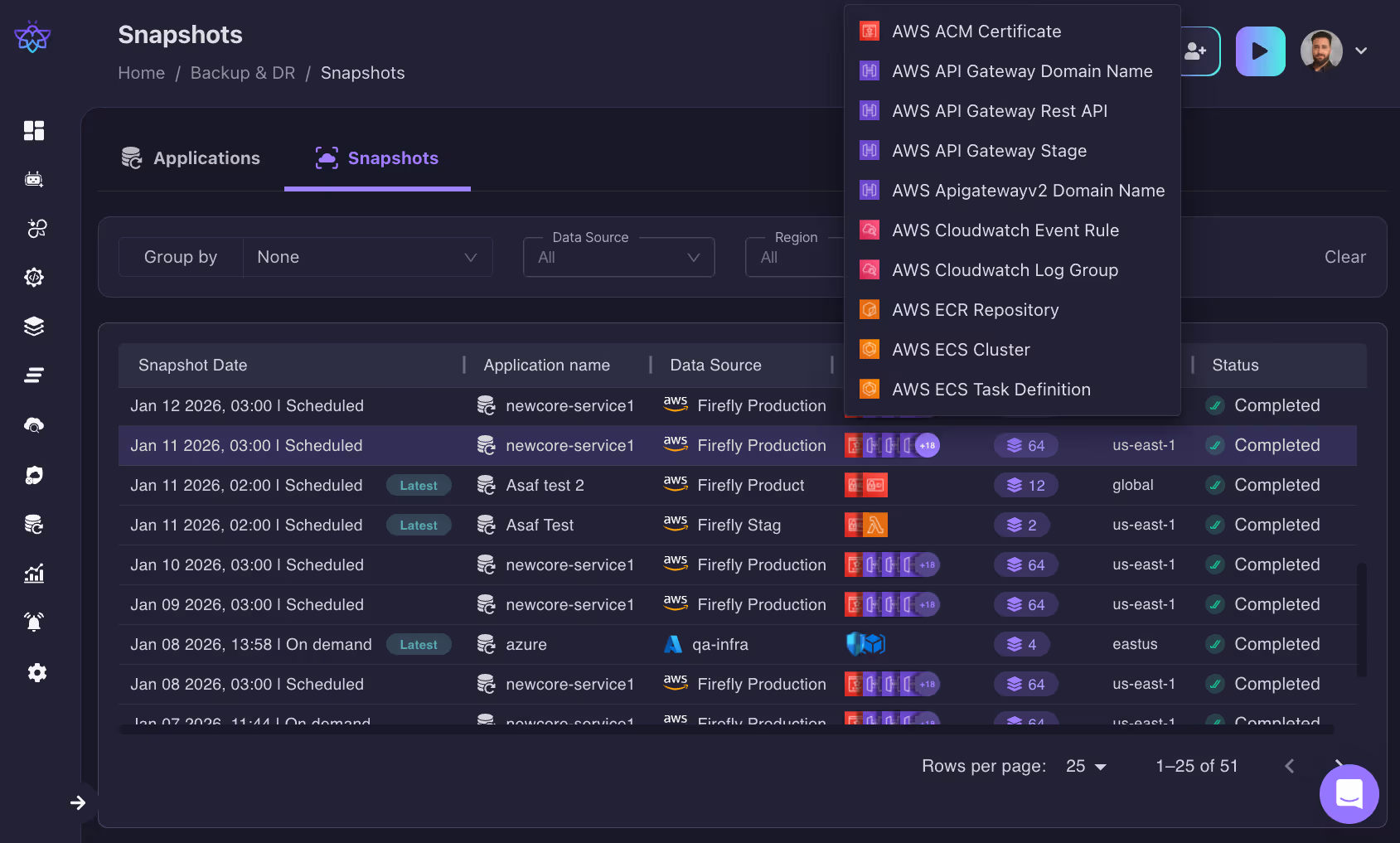Click the 4 assets badge in azure row
This screenshot has height=843, width=1400.
tap(1021, 644)
